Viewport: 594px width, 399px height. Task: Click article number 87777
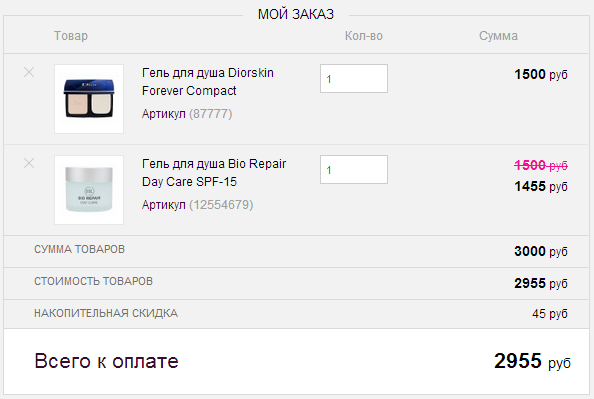210,114
